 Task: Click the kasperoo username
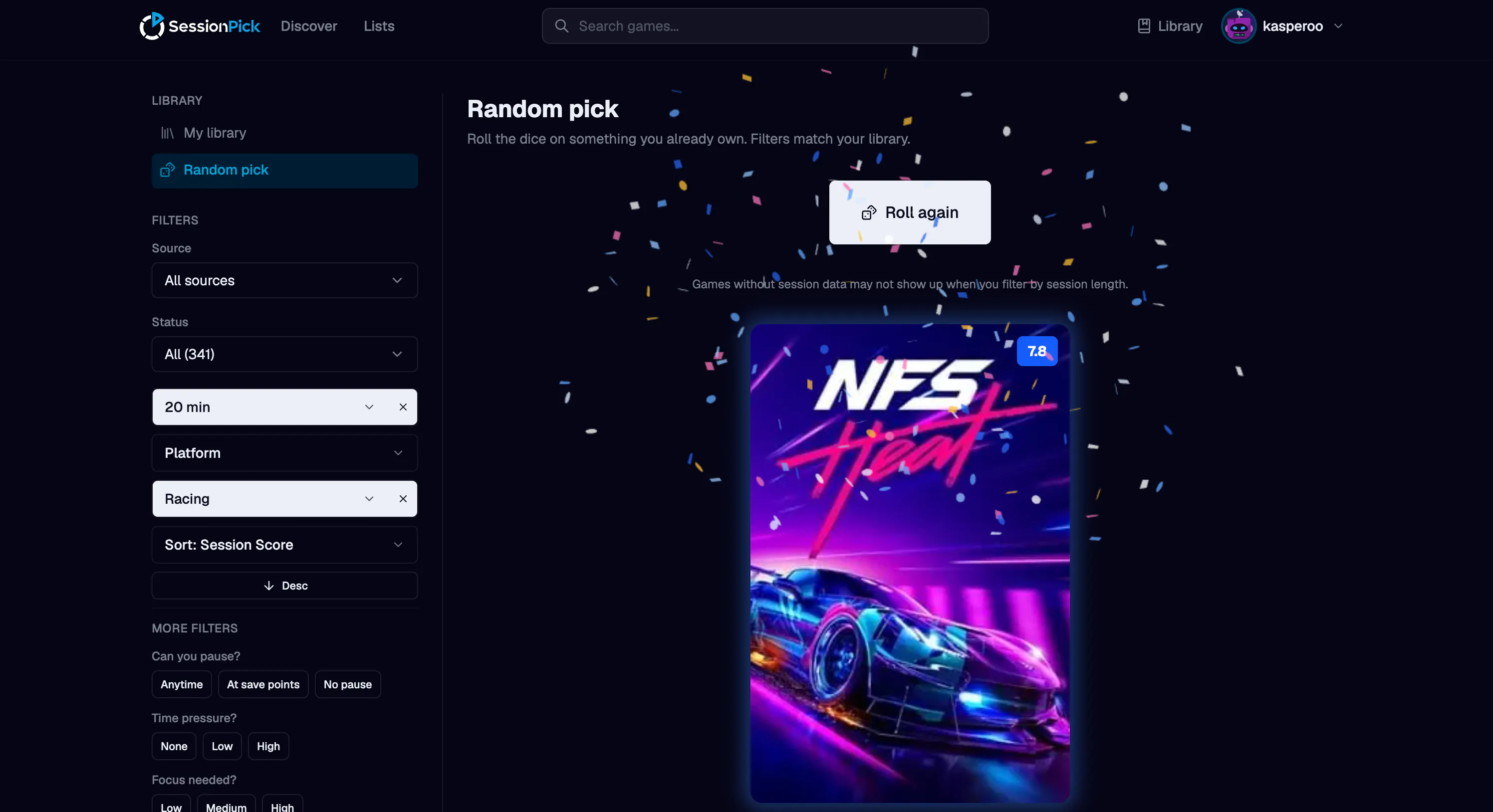[x=1292, y=26]
